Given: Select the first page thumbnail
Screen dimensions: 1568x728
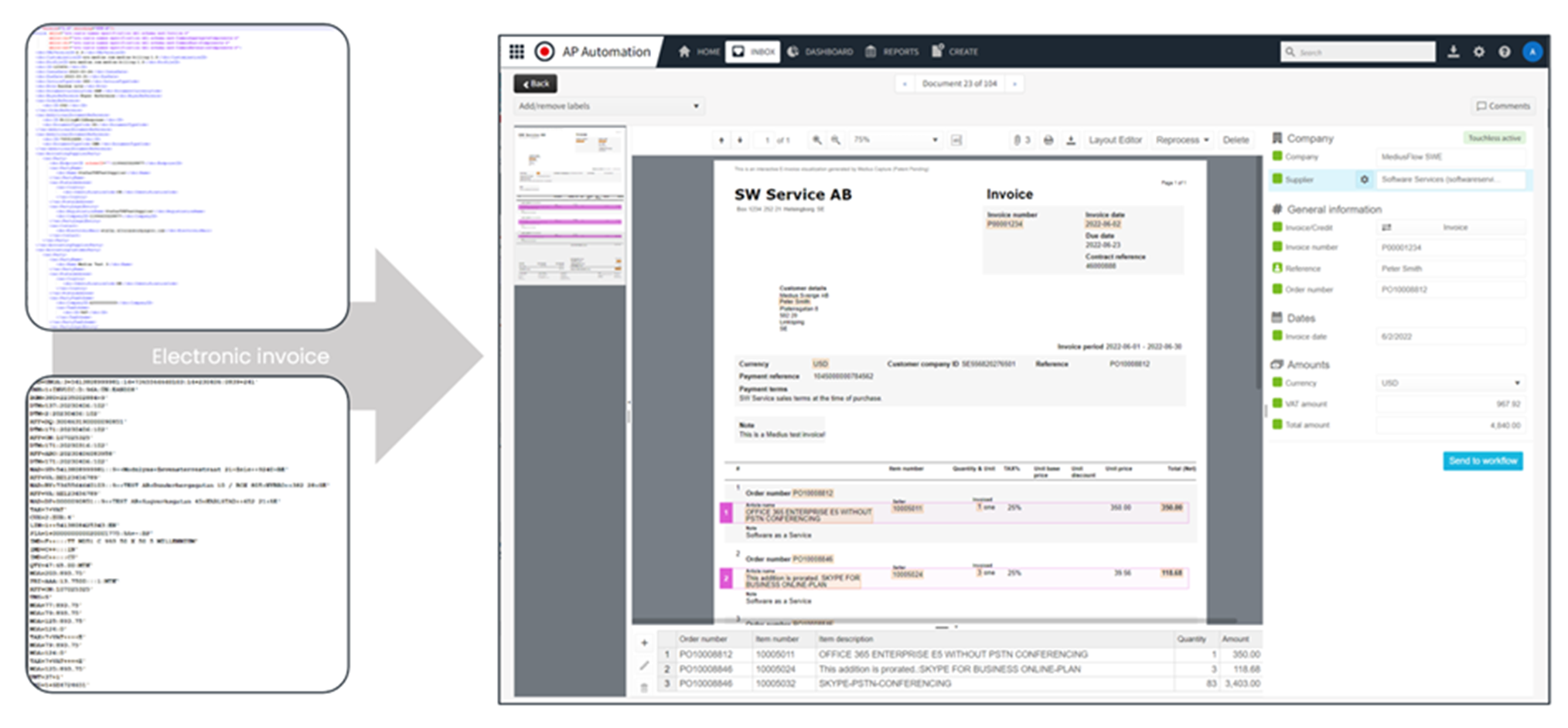Looking at the screenshot, I should click(570, 205).
